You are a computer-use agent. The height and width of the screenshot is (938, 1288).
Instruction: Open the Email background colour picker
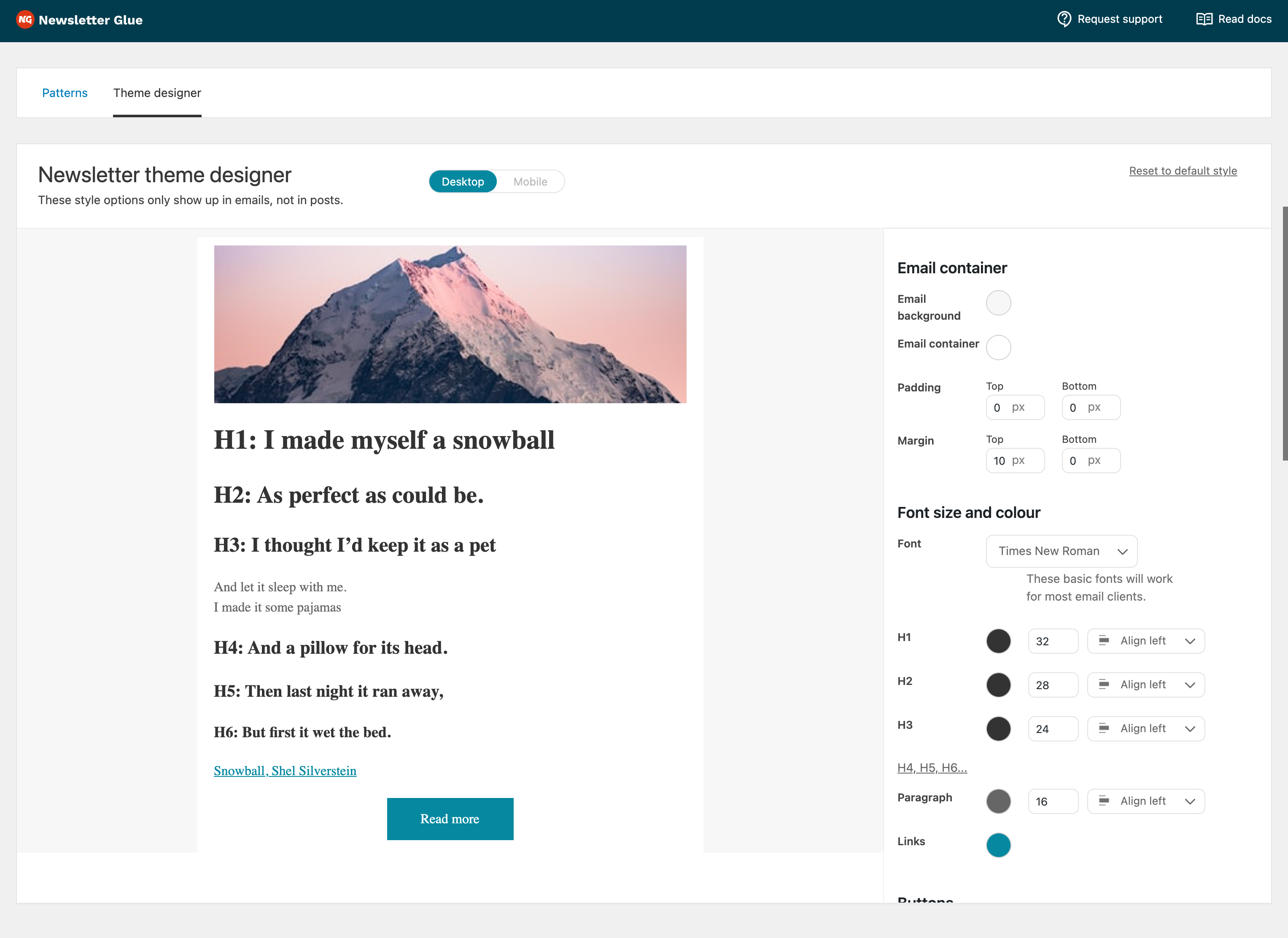998,303
